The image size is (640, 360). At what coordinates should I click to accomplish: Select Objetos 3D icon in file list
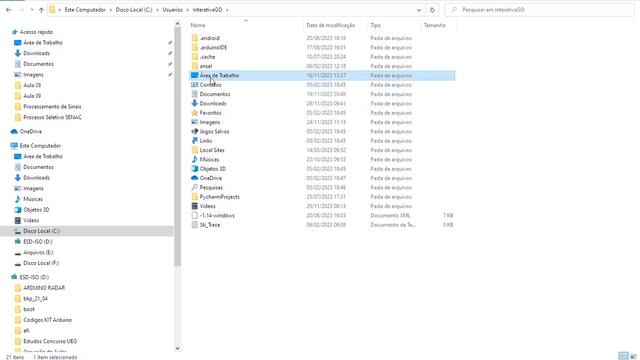pyautogui.click(x=195, y=169)
